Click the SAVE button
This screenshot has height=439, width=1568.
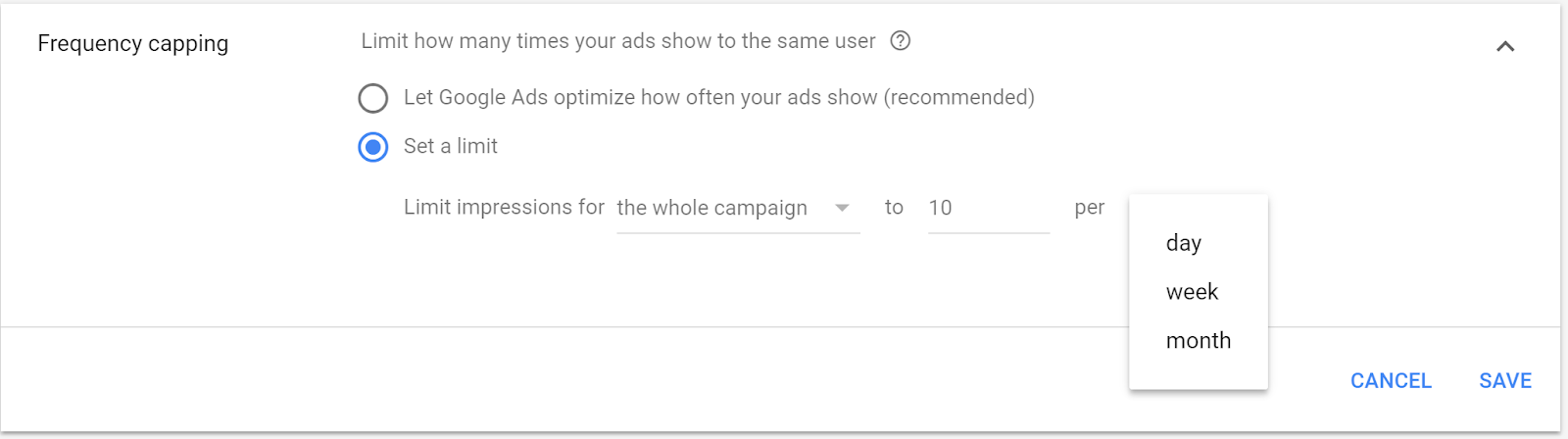tap(1505, 380)
